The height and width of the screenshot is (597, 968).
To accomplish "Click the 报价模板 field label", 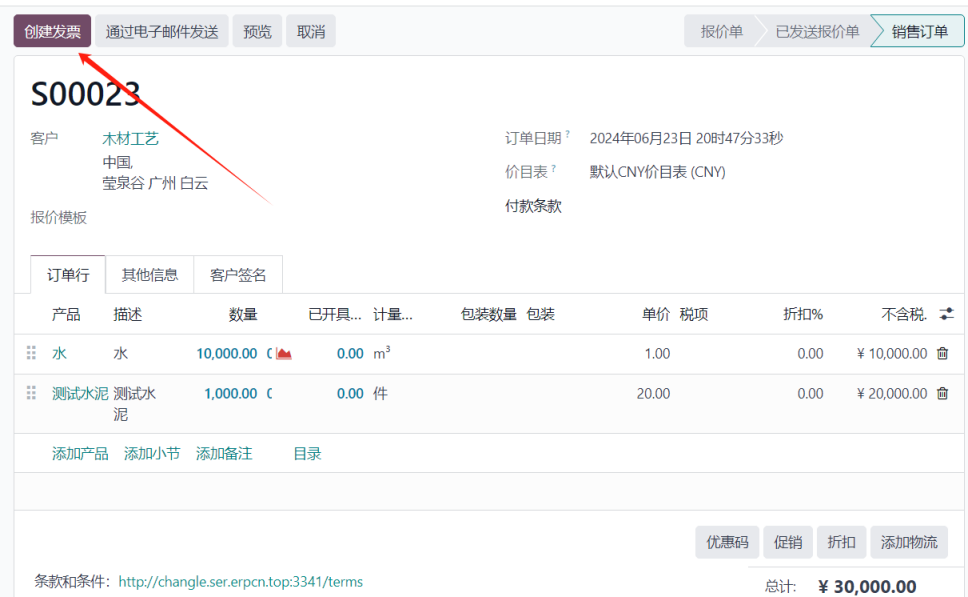I will pos(59,217).
